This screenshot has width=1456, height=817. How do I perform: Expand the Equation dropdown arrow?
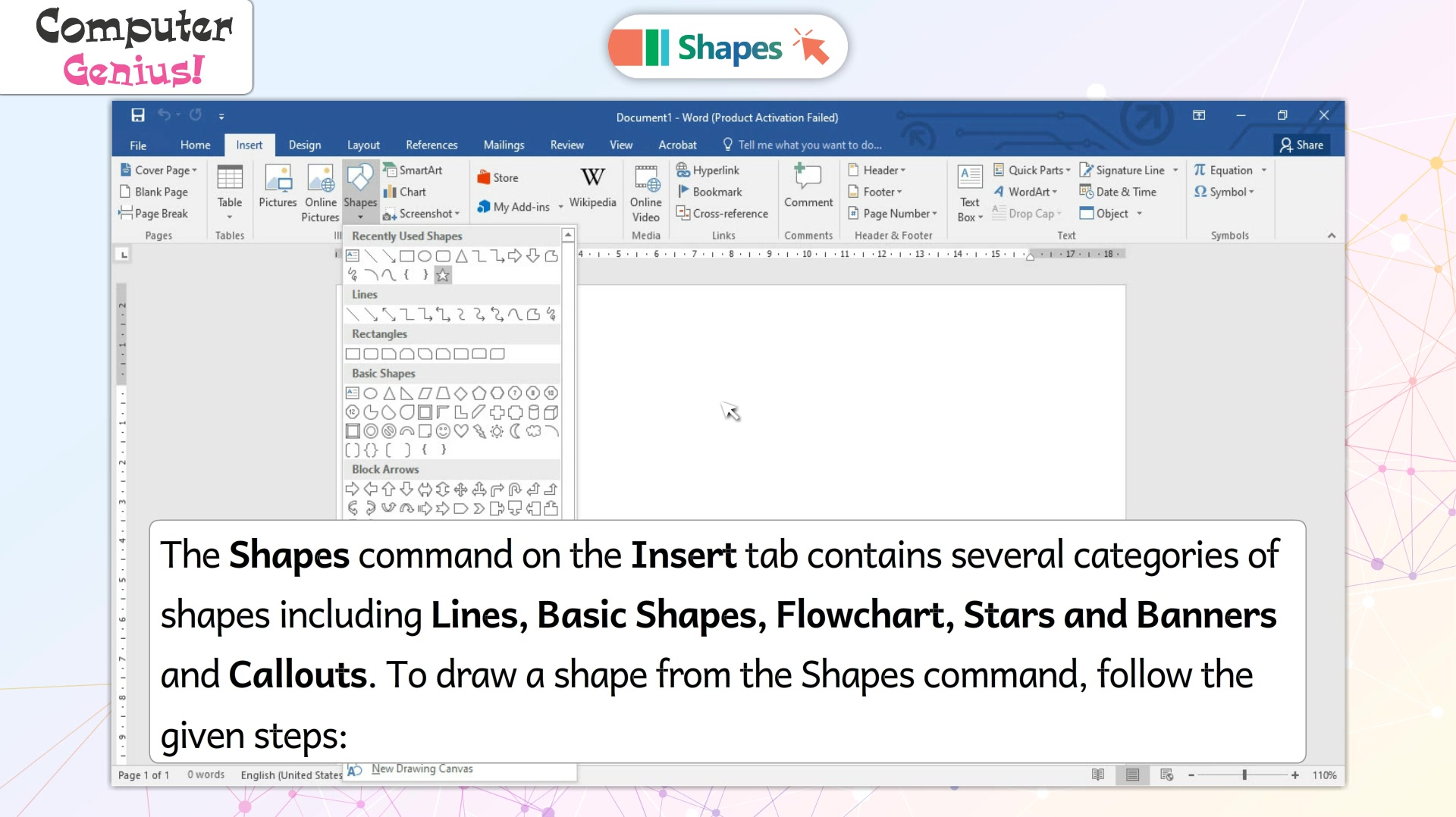(x=1264, y=171)
